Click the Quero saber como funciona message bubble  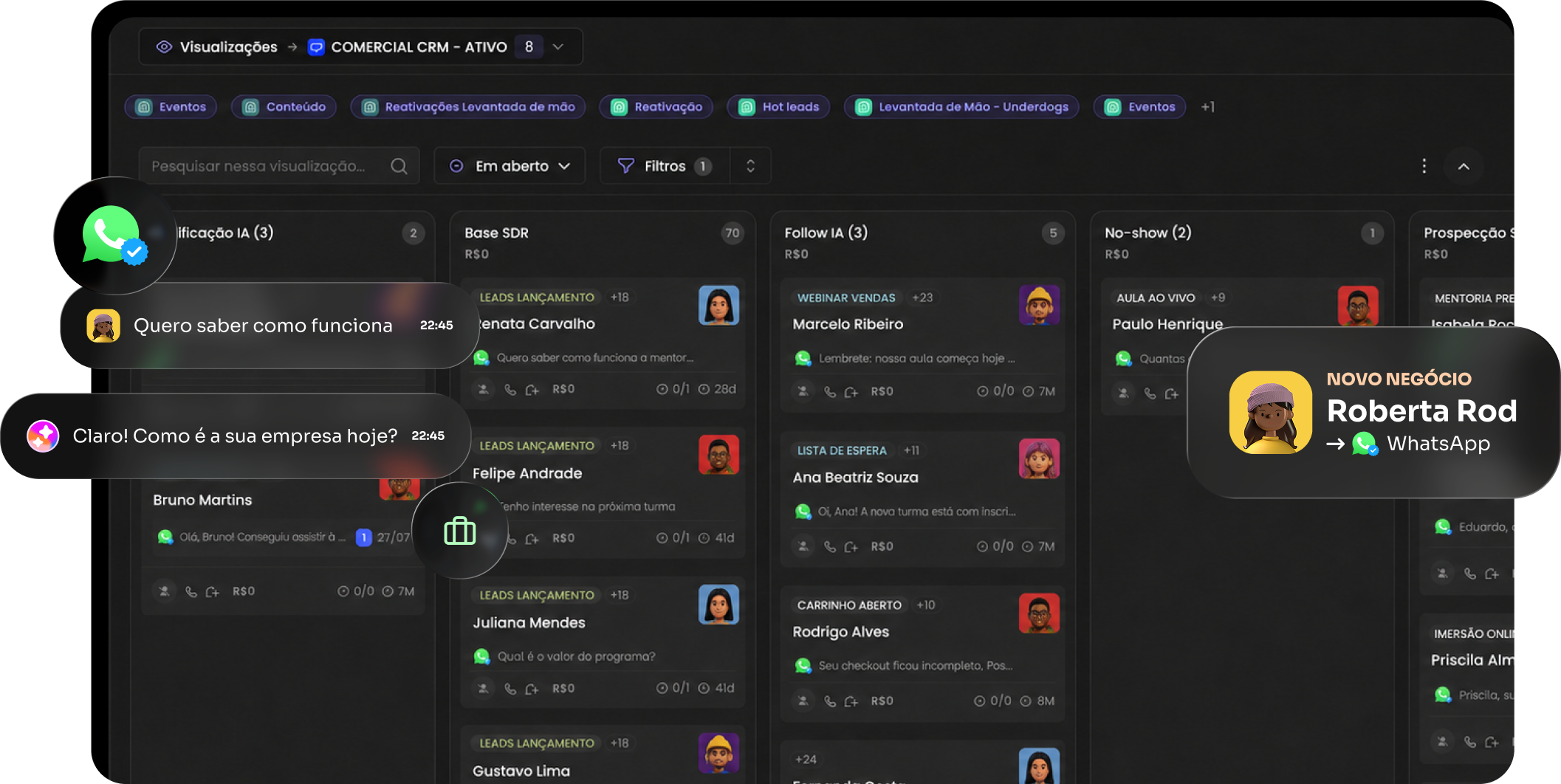pyautogui.click(x=270, y=326)
